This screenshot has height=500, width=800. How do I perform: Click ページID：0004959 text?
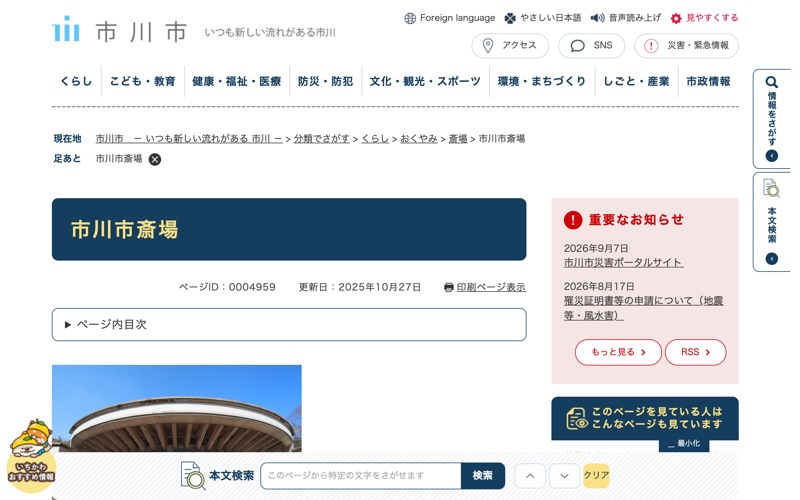(227, 287)
